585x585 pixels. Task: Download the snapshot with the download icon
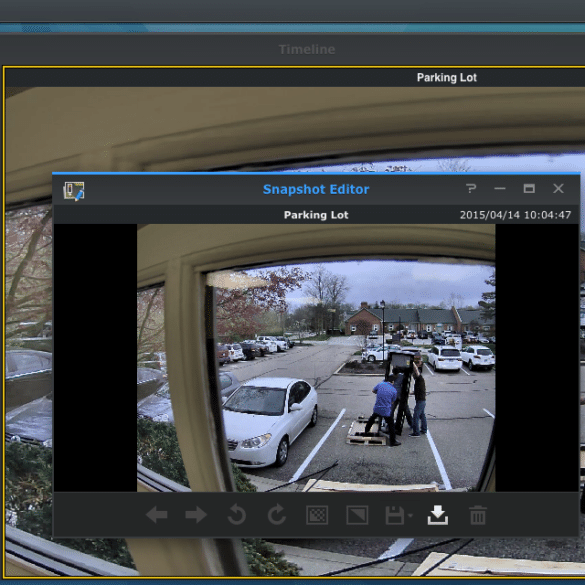pos(438,515)
